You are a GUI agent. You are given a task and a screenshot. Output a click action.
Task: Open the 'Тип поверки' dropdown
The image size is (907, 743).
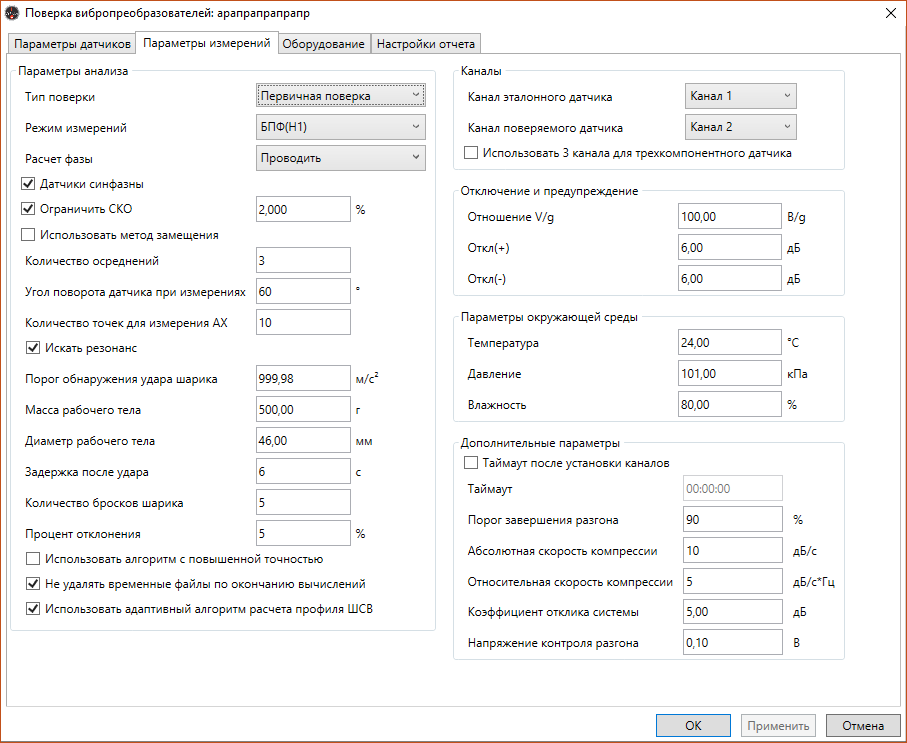click(340, 96)
